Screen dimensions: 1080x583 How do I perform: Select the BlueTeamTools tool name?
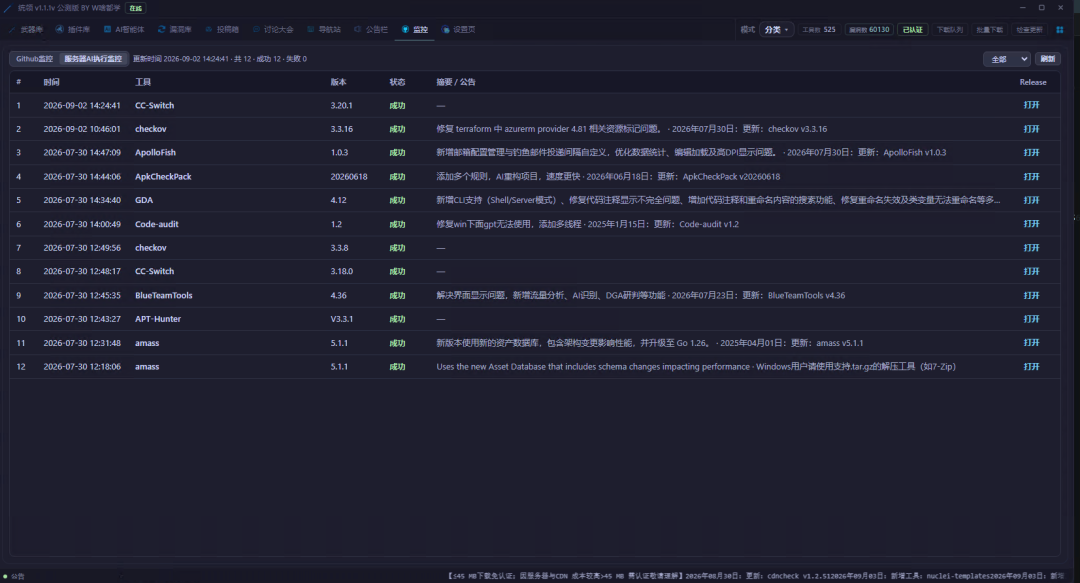point(164,295)
